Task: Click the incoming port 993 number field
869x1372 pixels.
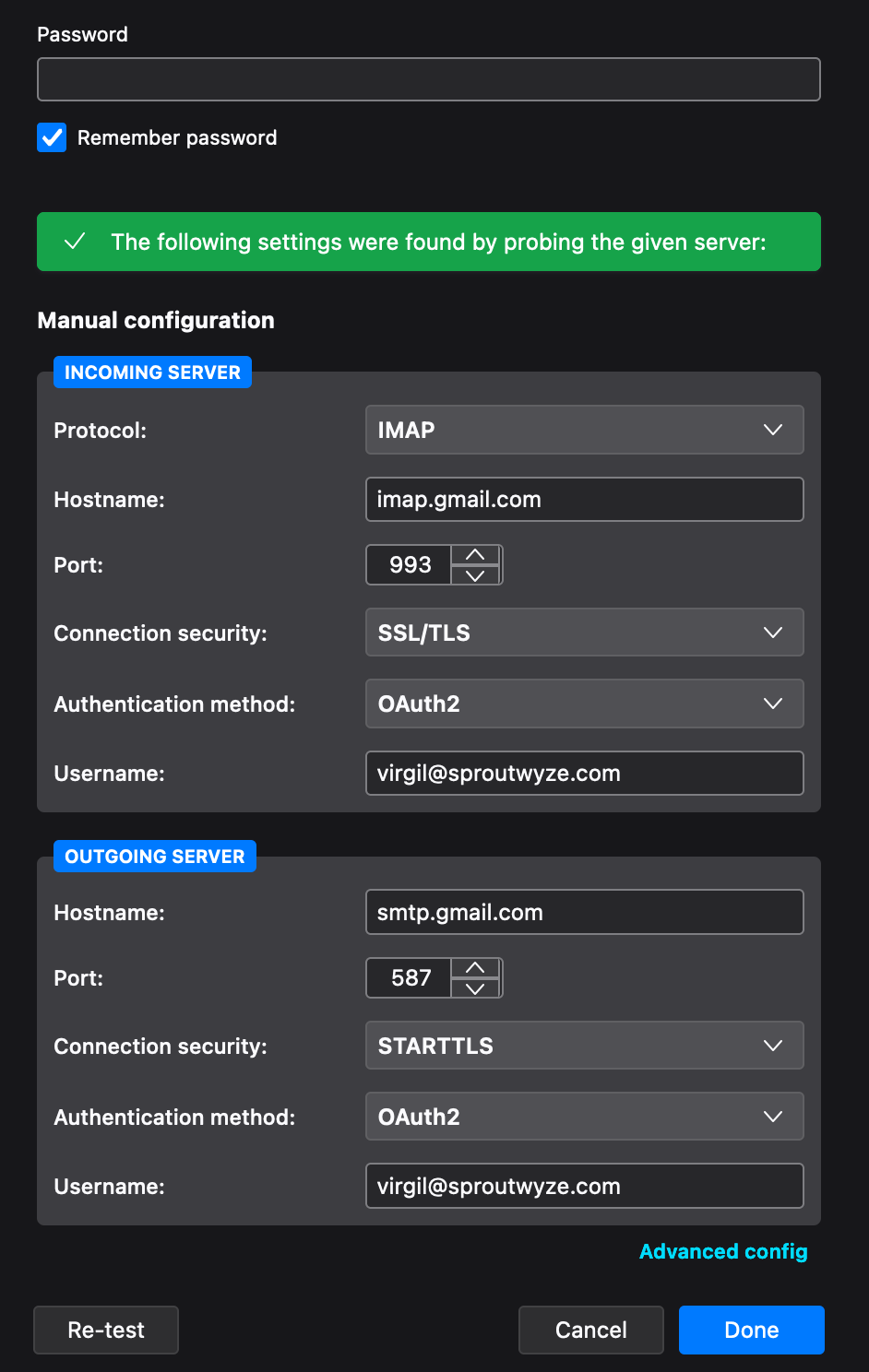Action: pos(410,564)
